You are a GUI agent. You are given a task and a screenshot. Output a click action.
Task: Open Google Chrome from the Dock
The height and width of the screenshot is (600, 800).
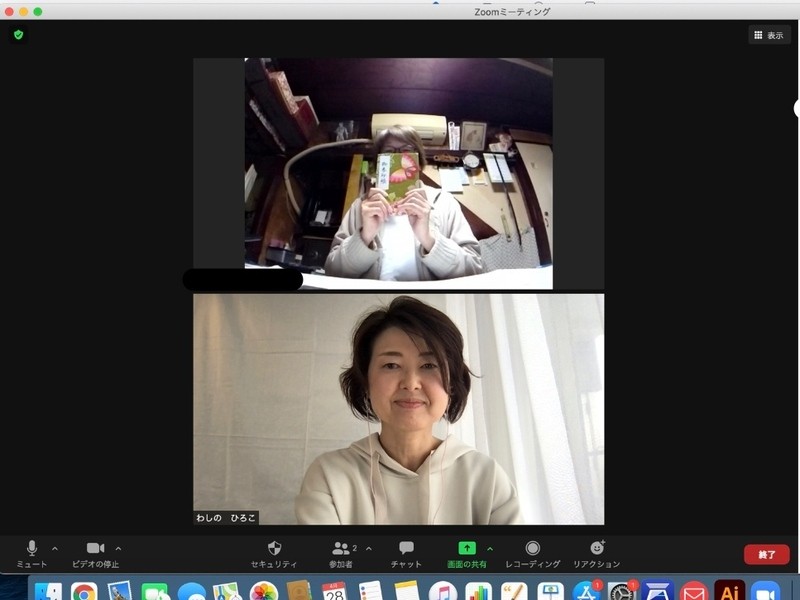tap(84, 591)
